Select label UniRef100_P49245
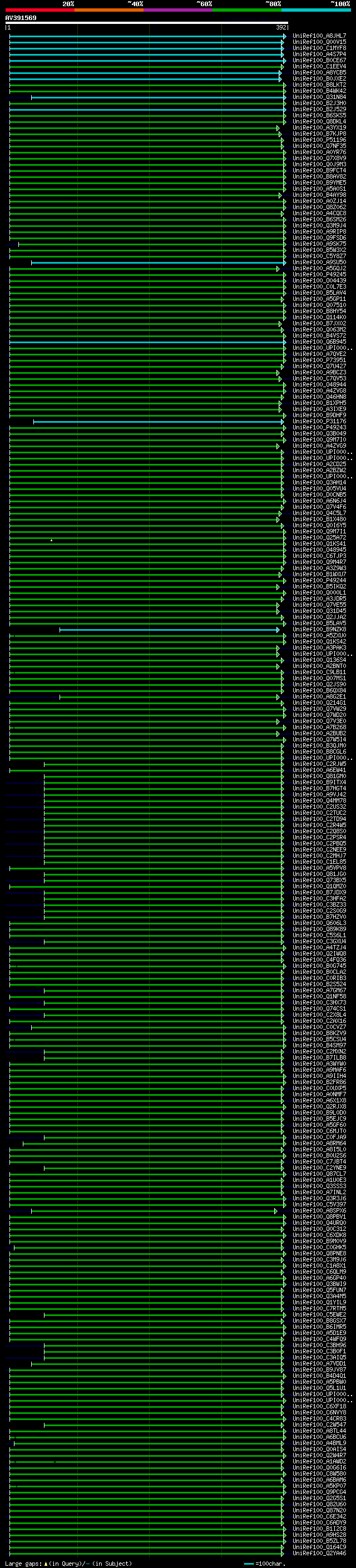This screenshot has height=1568, width=356. pyautogui.click(x=319, y=275)
